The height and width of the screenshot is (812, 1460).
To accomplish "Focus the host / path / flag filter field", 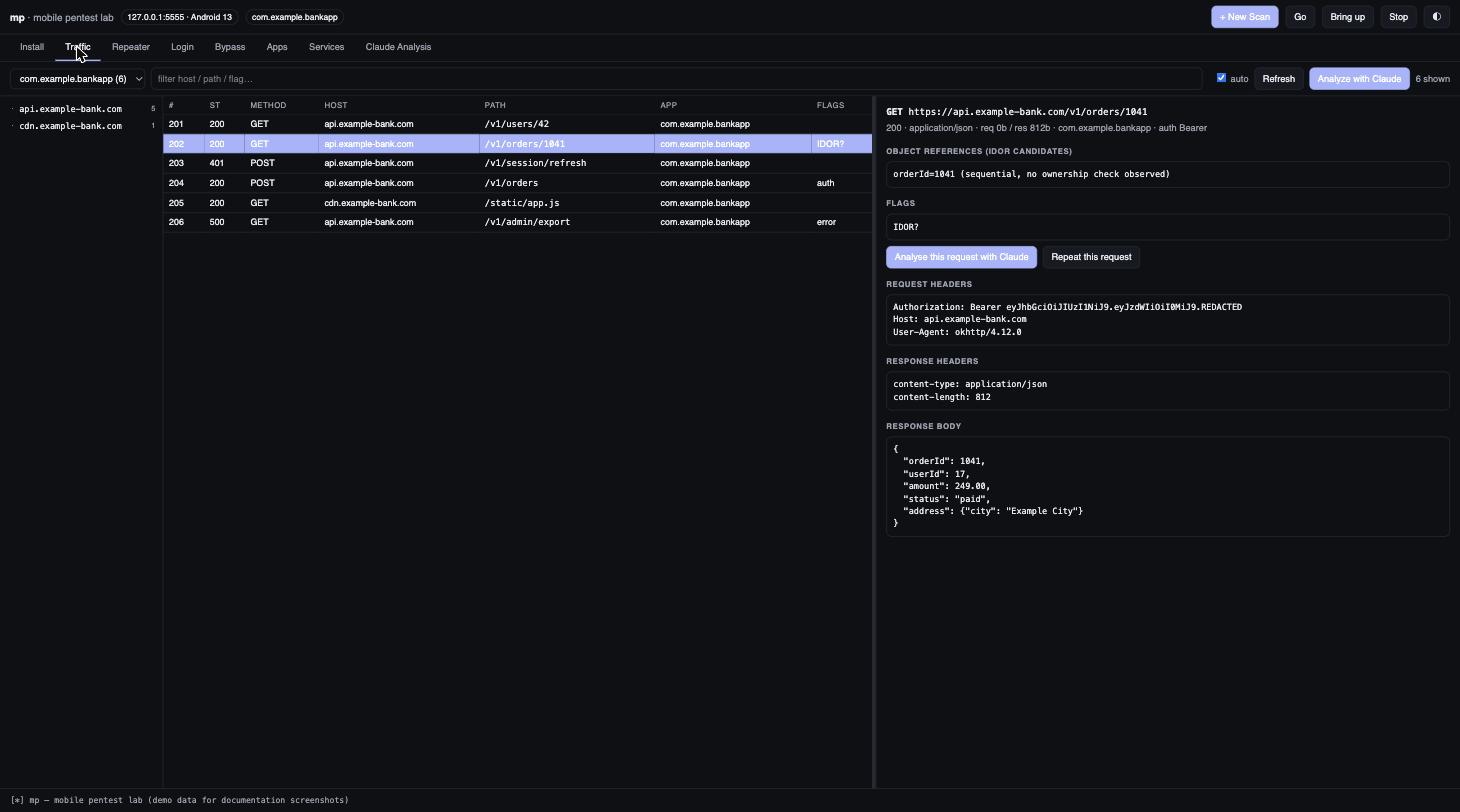I will coord(676,79).
